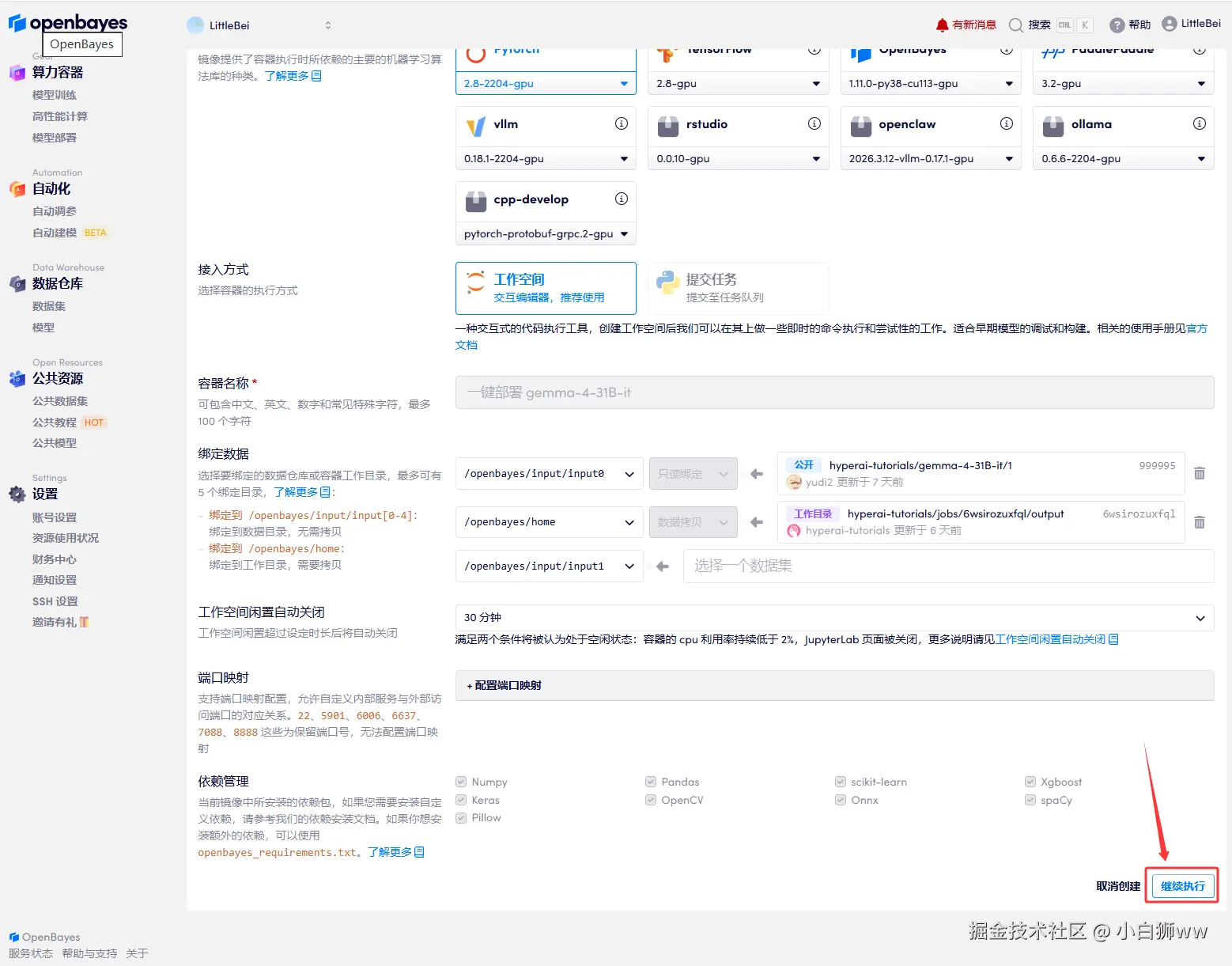
Task: Toggle the Pillow dependency checkbox
Action: pos(461,818)
